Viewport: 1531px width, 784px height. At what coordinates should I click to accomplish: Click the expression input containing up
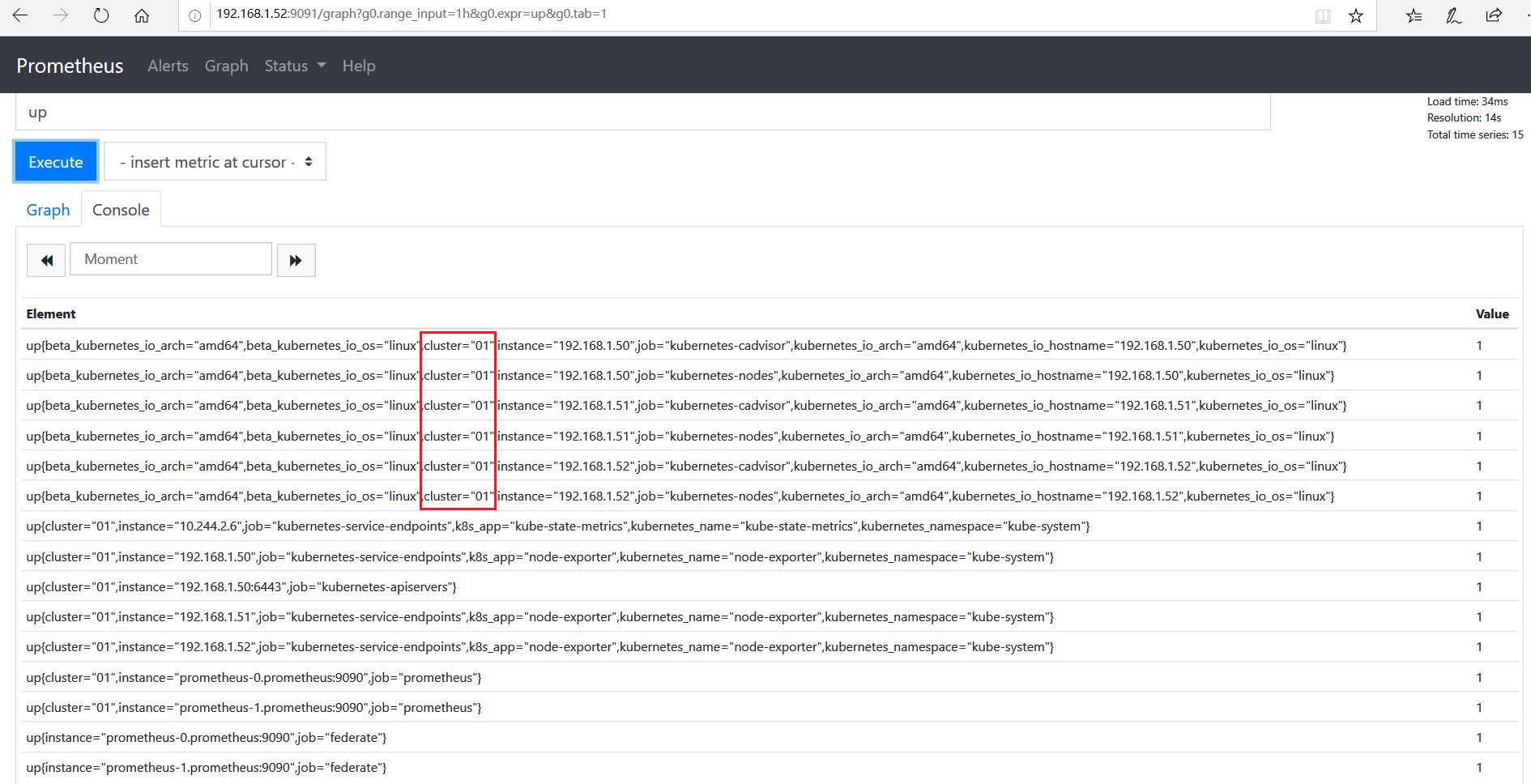tap(642, 112)
